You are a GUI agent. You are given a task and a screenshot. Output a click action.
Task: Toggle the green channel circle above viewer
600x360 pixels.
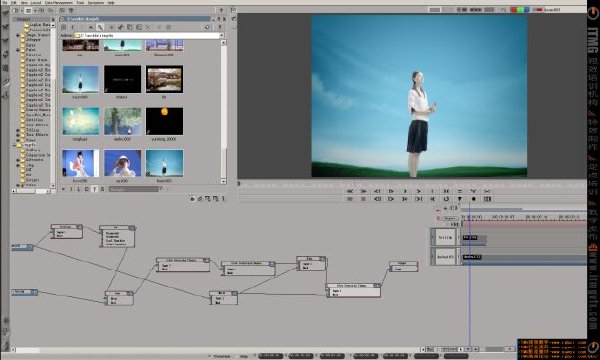[520, 10]
